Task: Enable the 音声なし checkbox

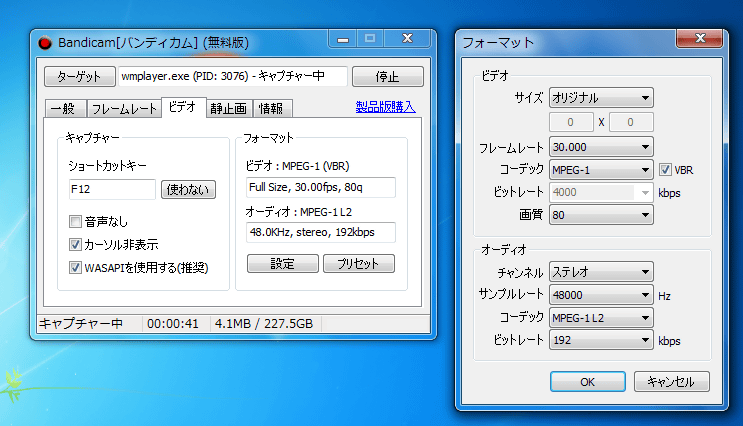Action: [75, 221]
